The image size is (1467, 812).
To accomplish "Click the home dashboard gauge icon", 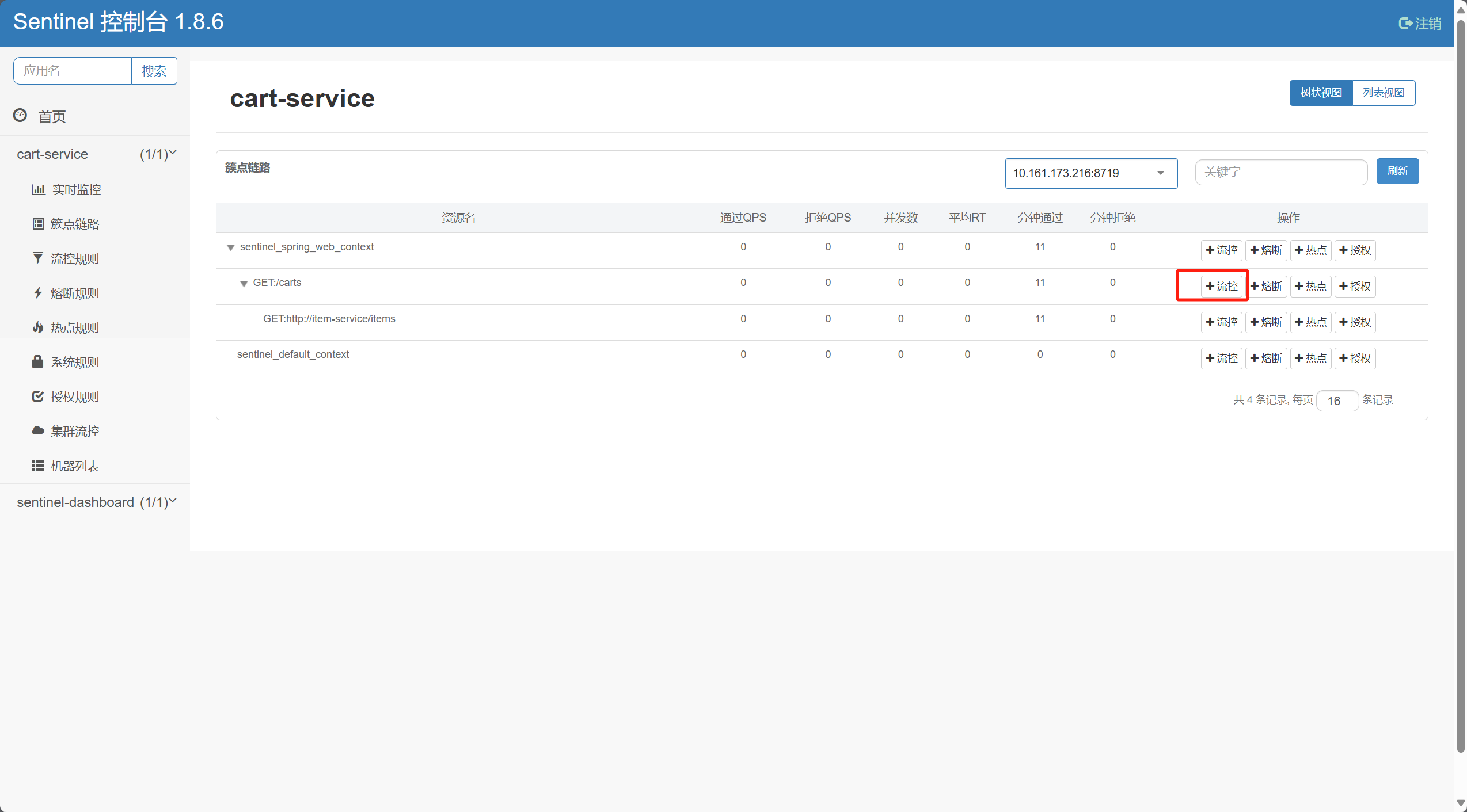I will coord(20,116).
